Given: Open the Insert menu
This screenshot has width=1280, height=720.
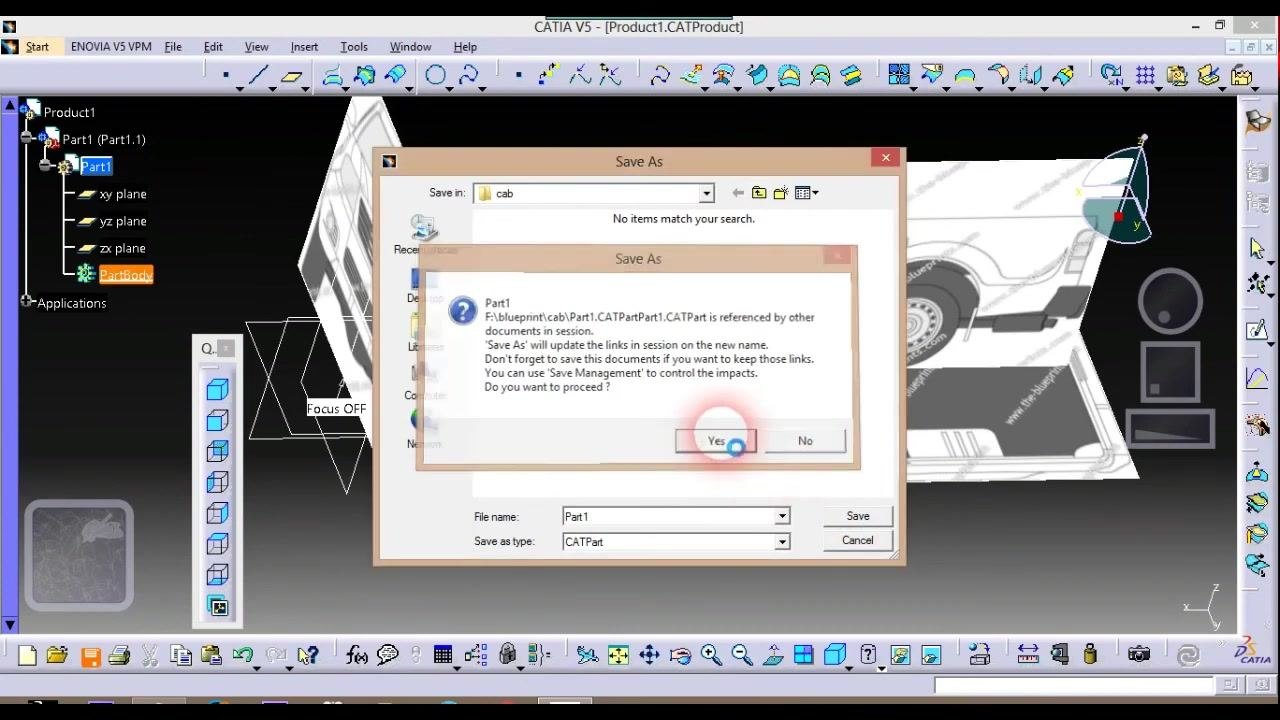Looking at the screenshot, I should click(x=304, y=47).
